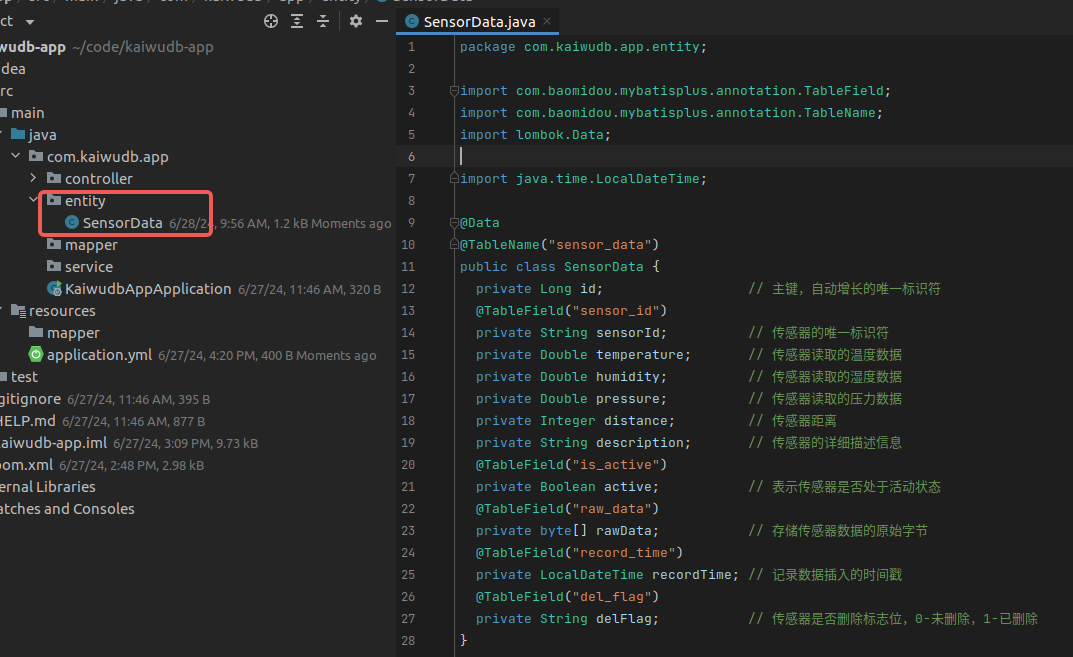Expand the controller package folder
Viewport: 1073px width, 657px height.
(34, 179)
